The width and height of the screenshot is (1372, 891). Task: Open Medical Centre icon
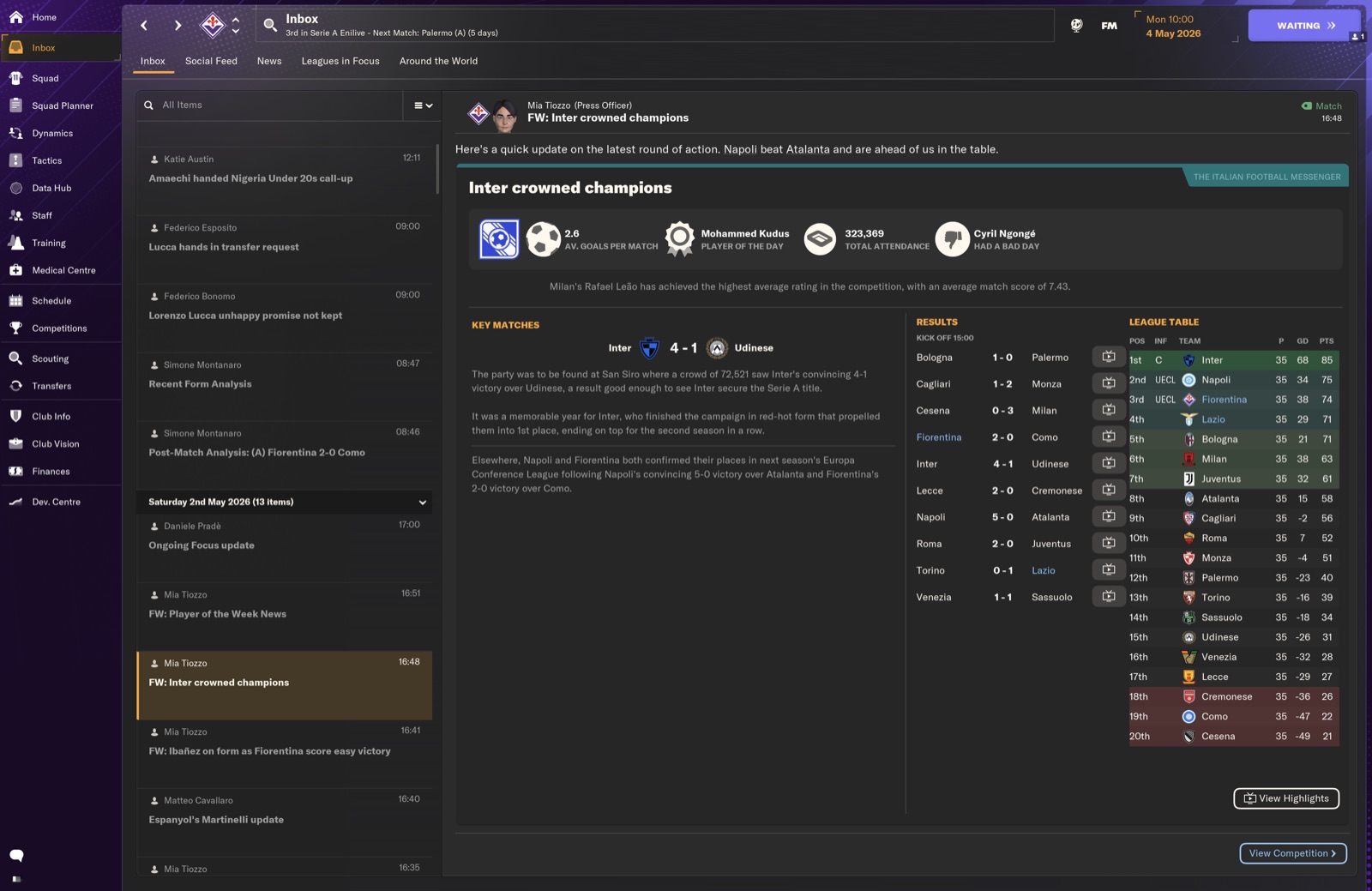15,270
